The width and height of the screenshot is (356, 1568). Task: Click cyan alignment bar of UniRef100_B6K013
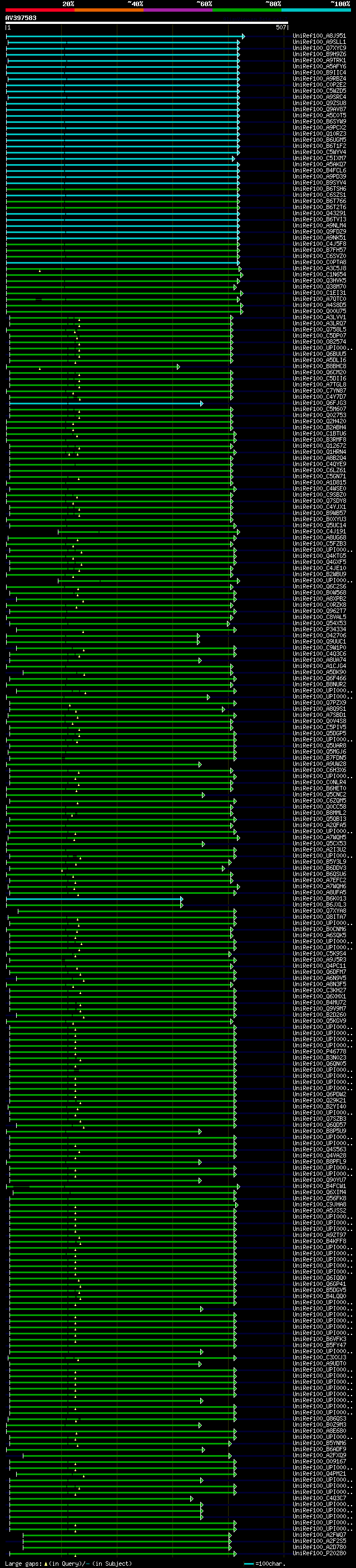(x=95, y=898)
